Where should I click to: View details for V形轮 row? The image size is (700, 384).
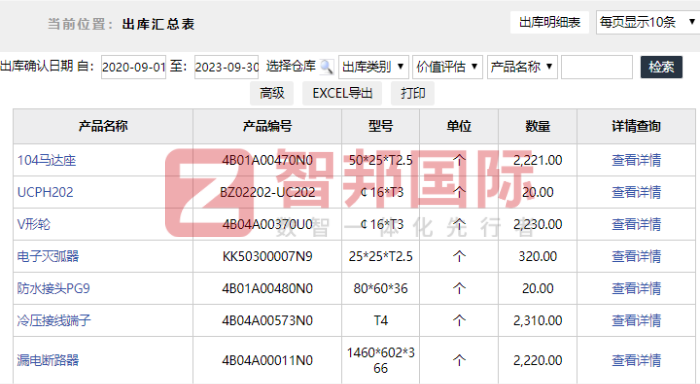(636, 224)
